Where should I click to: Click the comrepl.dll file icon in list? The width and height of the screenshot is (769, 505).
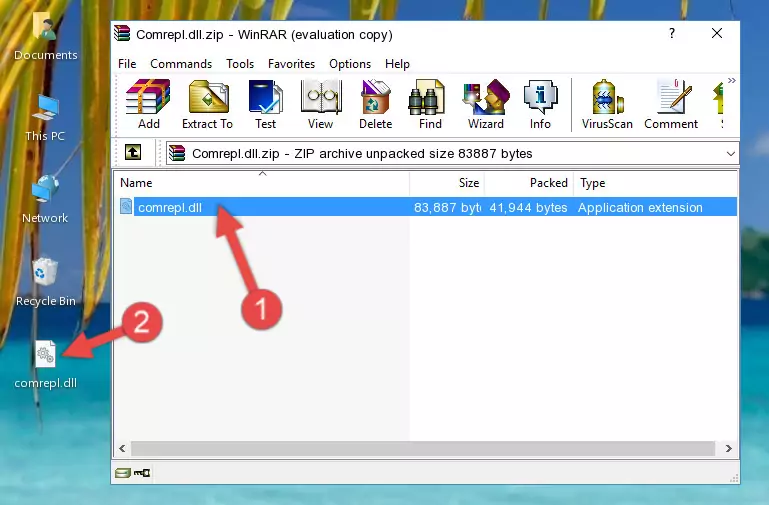126,206
